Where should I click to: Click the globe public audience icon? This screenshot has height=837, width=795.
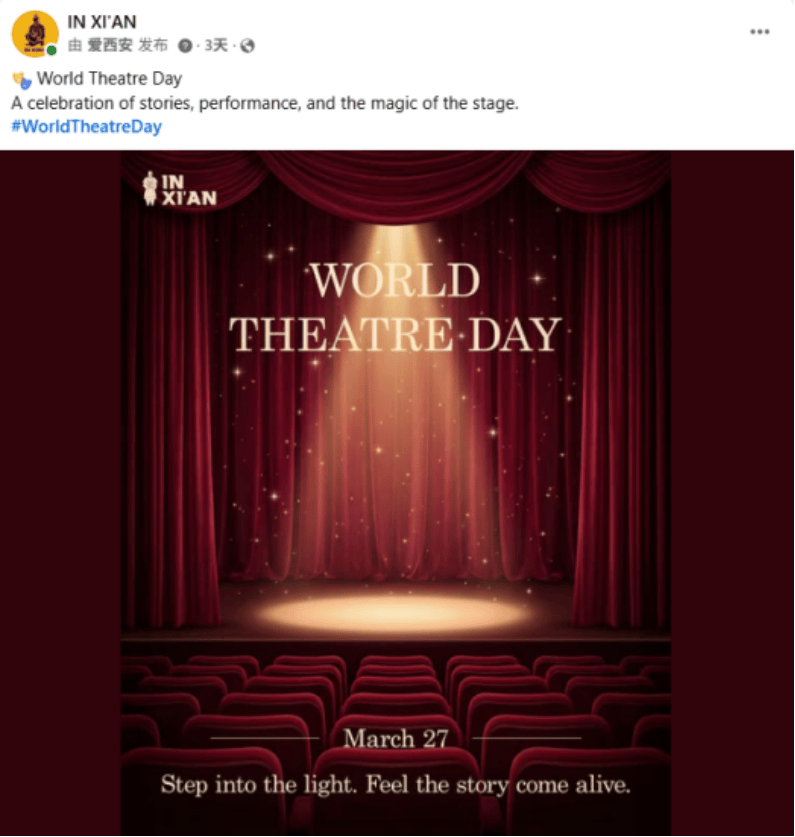click(248, 45)
